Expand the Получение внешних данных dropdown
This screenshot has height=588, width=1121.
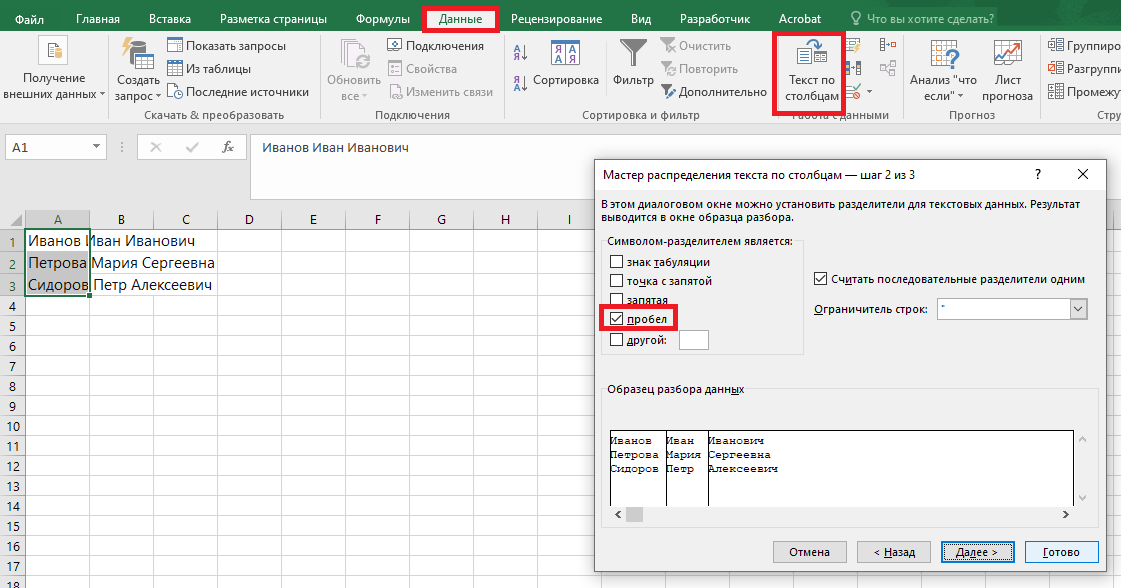[x=102, y=94]
